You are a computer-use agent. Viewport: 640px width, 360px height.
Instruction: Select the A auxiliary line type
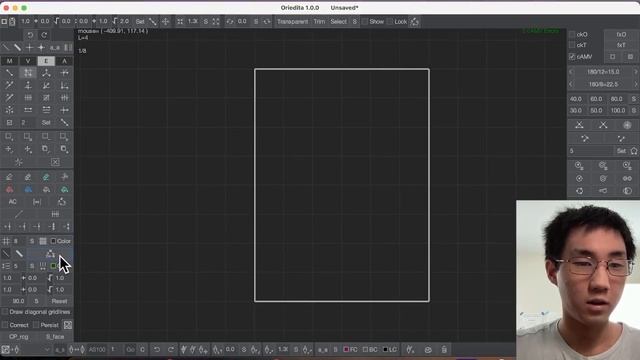click(x=64, y=61)
